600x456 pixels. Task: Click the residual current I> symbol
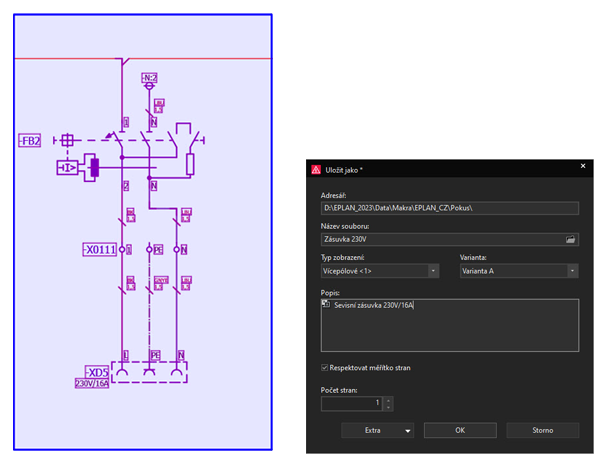point(68,168)
